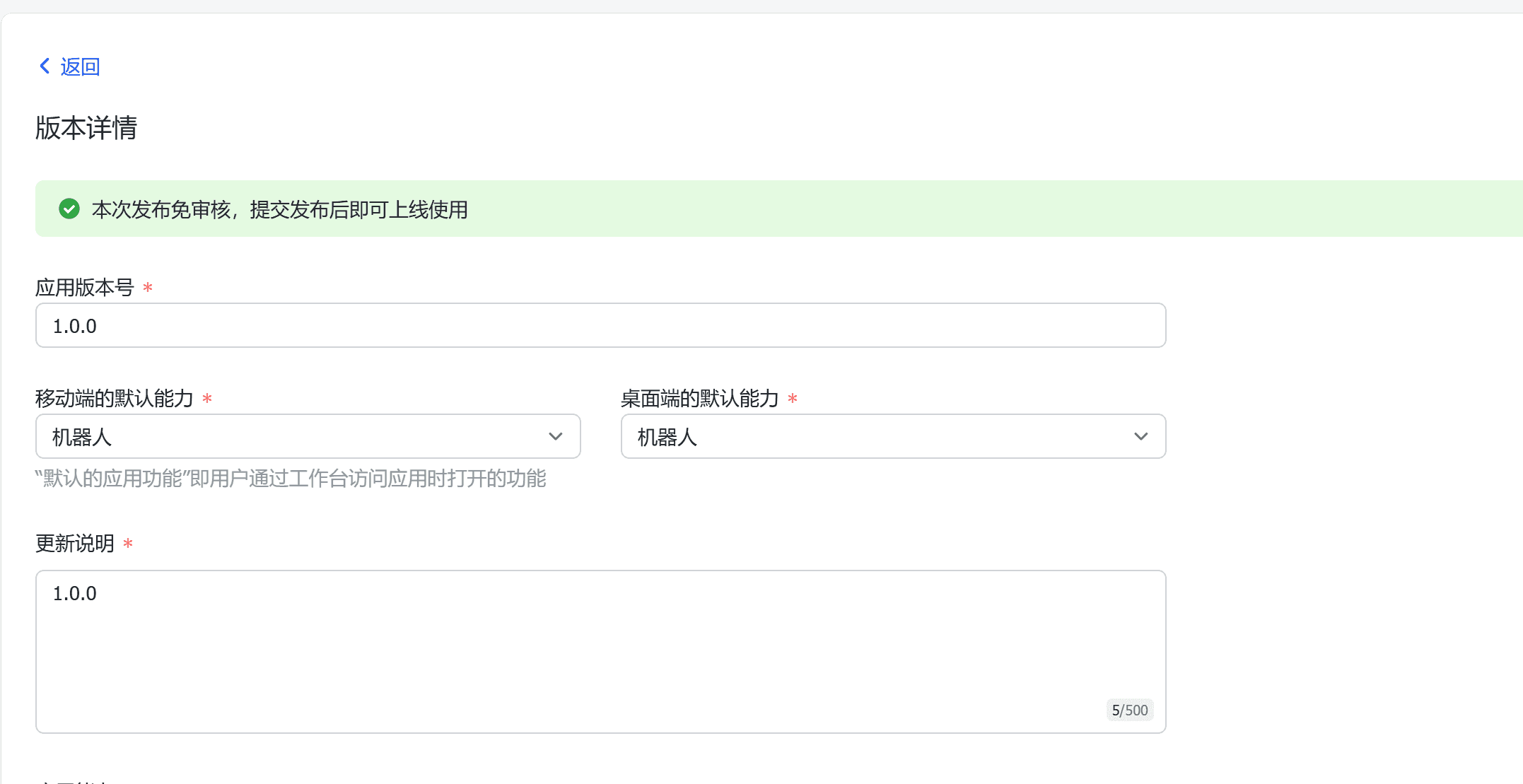Open the 移动端的默认能力 combo box
This screenshot has height=784, width=1523.
(297, 437)
